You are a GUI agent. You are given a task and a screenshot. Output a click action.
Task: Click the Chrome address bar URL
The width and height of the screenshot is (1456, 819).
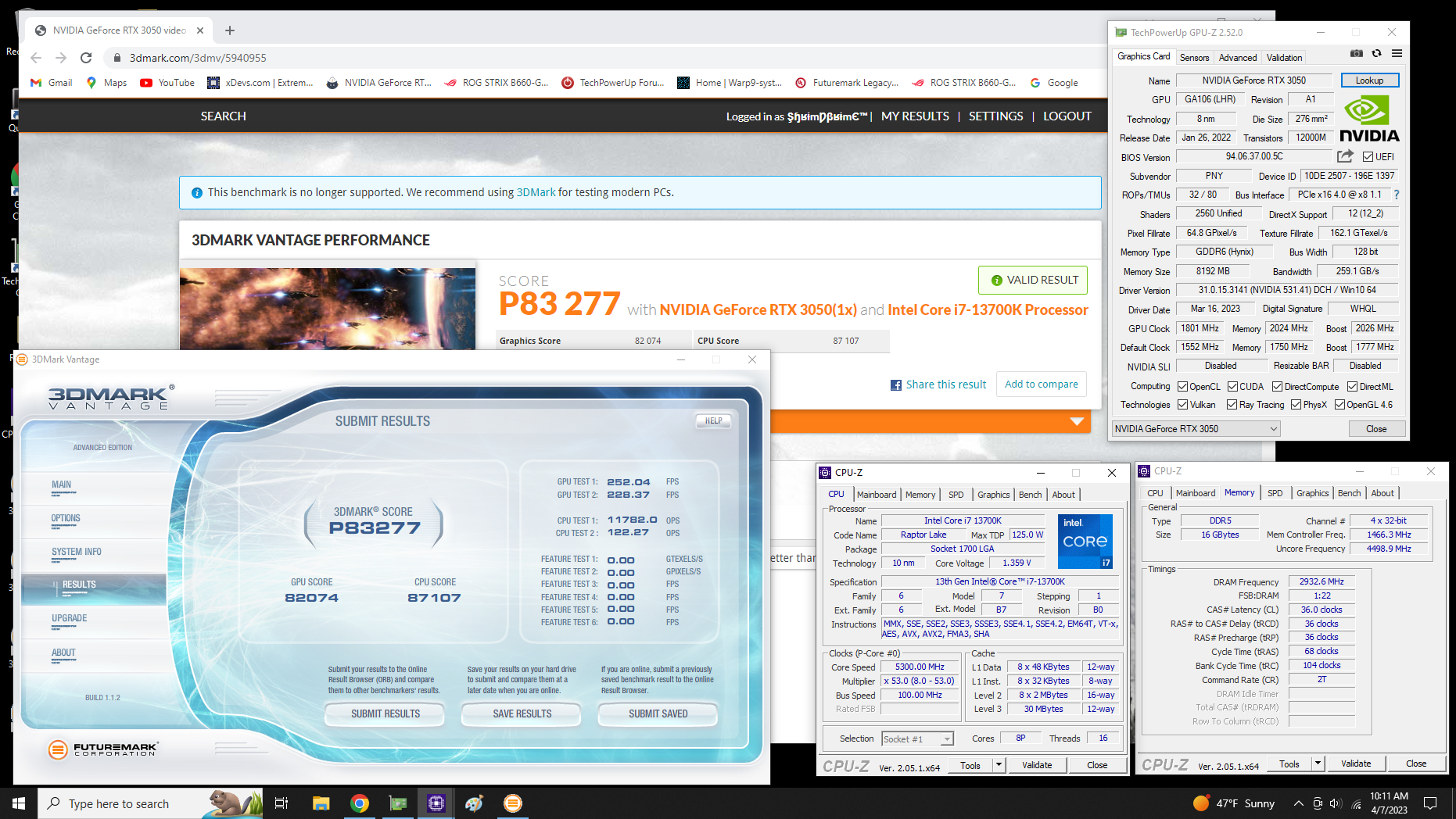click(198, 58)
